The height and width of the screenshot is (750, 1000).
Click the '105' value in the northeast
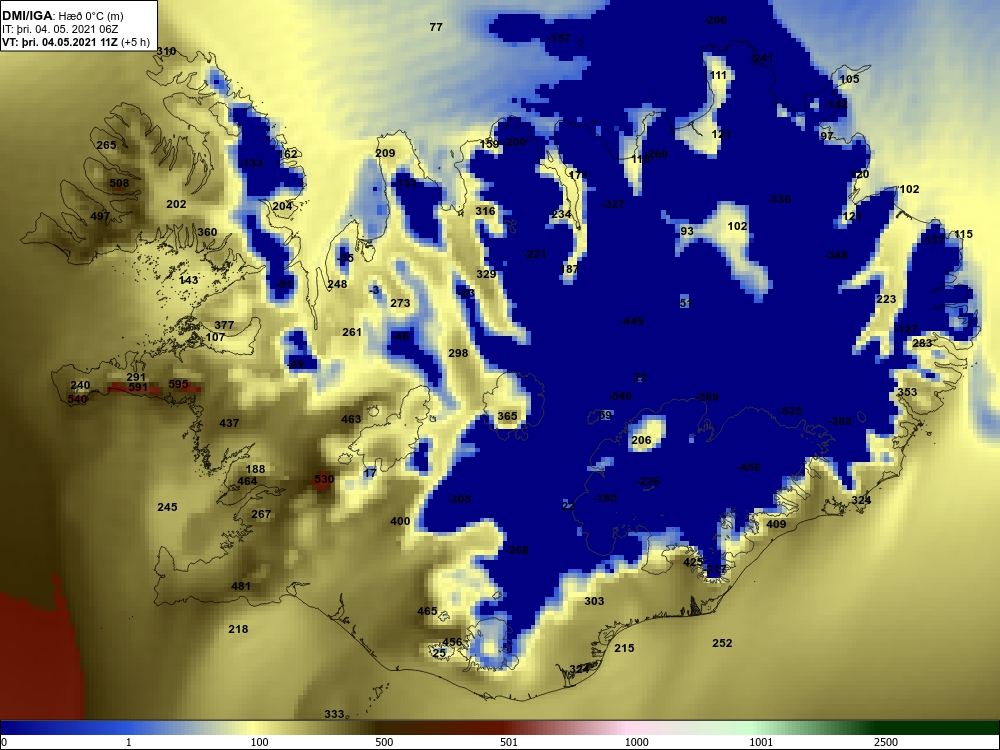[x=849, y=79]
